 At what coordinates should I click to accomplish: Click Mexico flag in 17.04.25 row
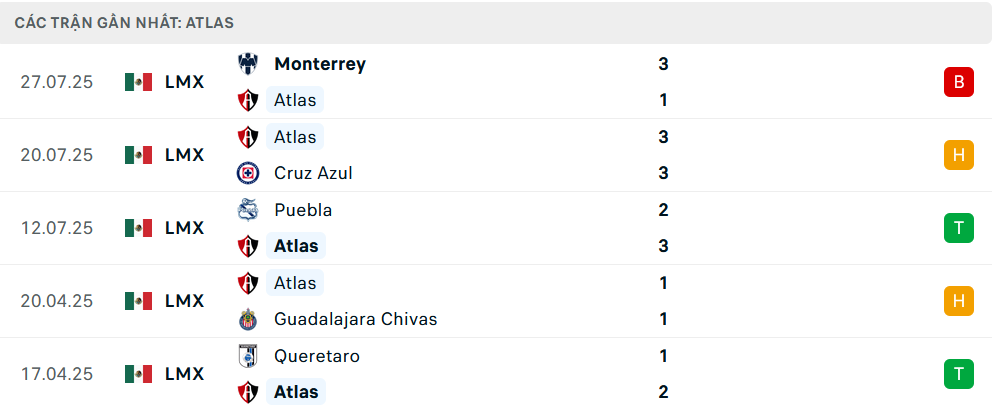click(139, 373)
